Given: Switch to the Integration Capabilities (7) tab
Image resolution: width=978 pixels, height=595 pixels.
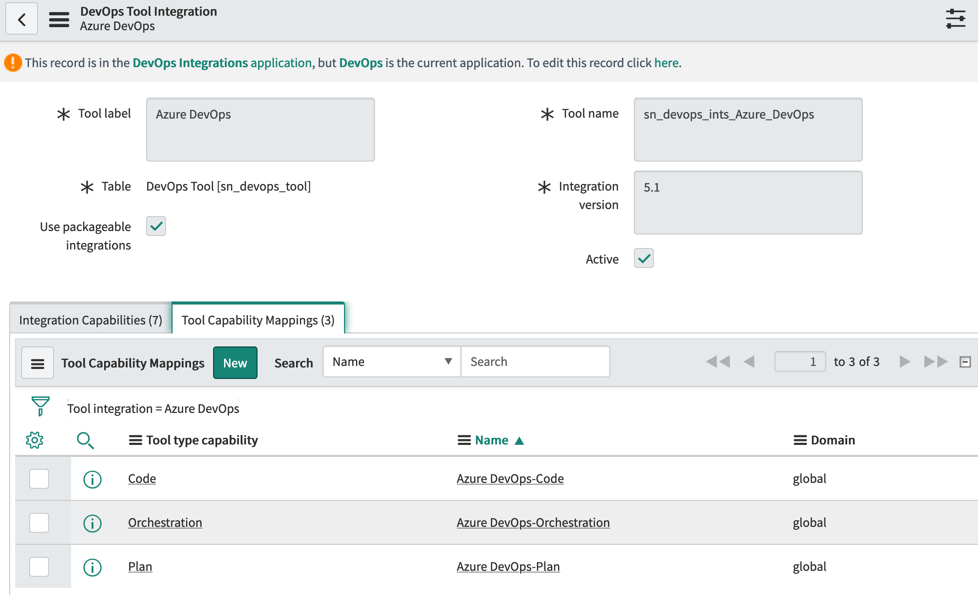Looking at the screenshot, I should pyautogui.click(x=90, y=320).
